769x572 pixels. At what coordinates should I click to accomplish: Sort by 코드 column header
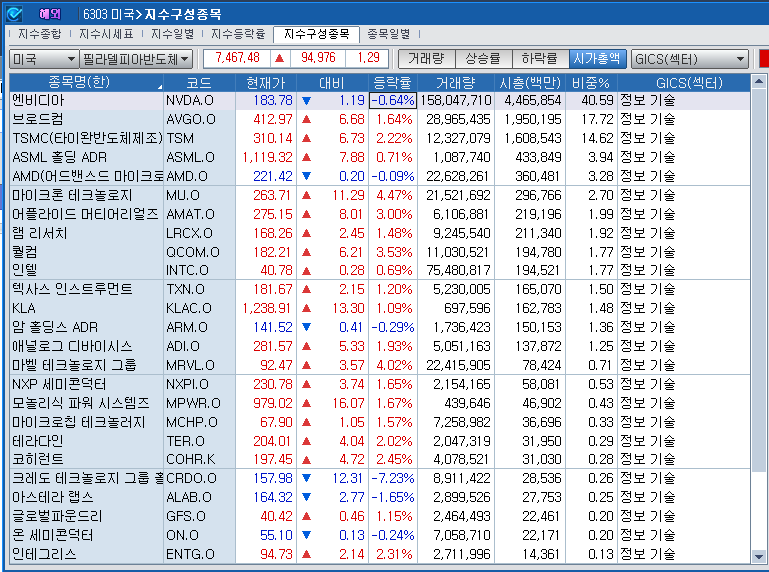pos(199,82)
